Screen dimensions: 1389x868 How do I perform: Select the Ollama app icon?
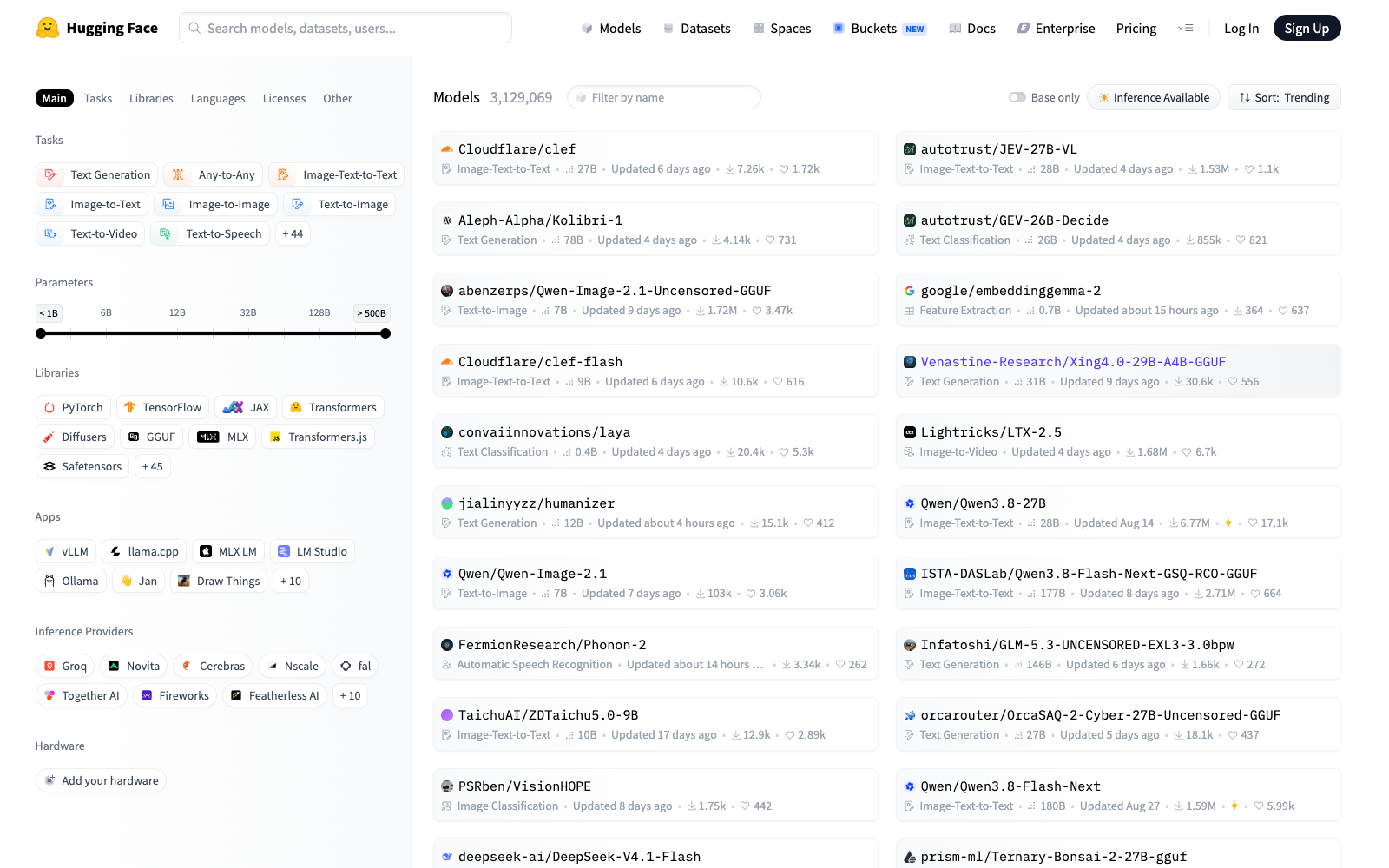coord(49,581)
